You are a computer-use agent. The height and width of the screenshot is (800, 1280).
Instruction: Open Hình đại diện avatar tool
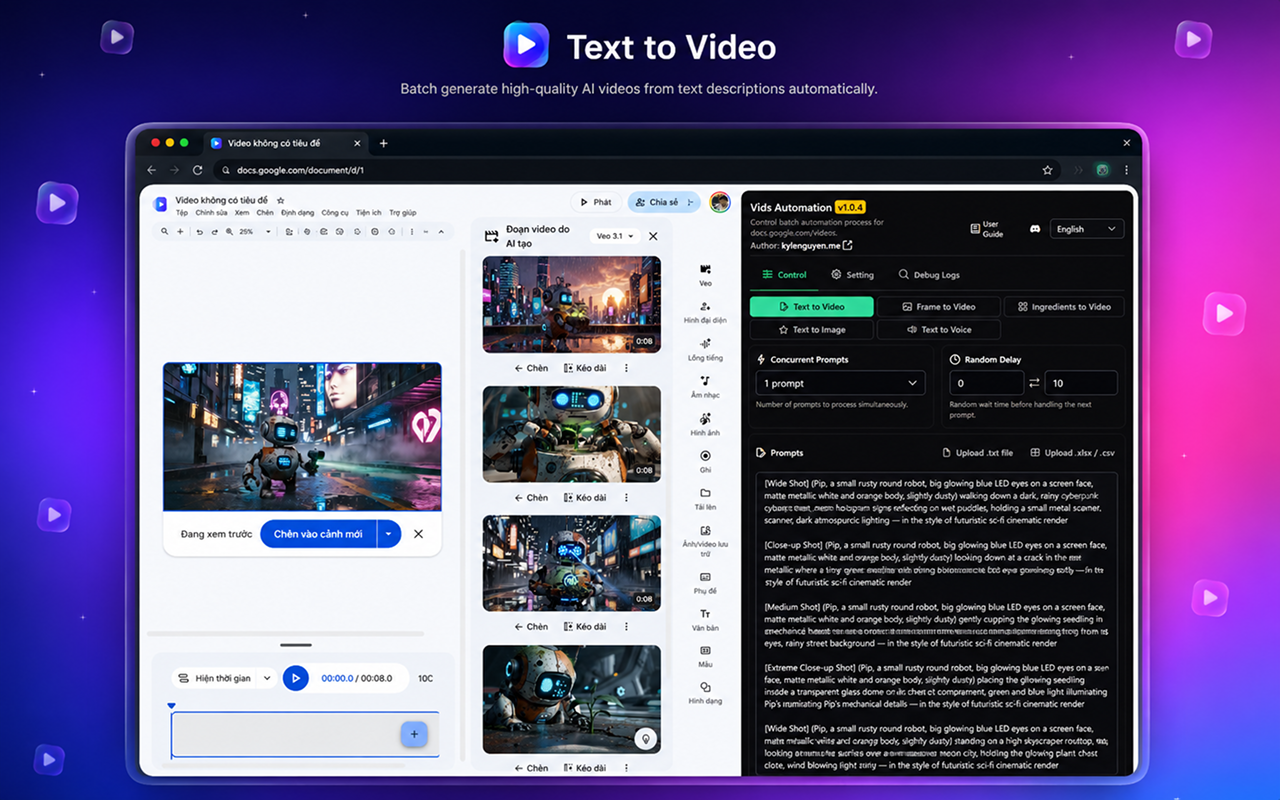705,312
